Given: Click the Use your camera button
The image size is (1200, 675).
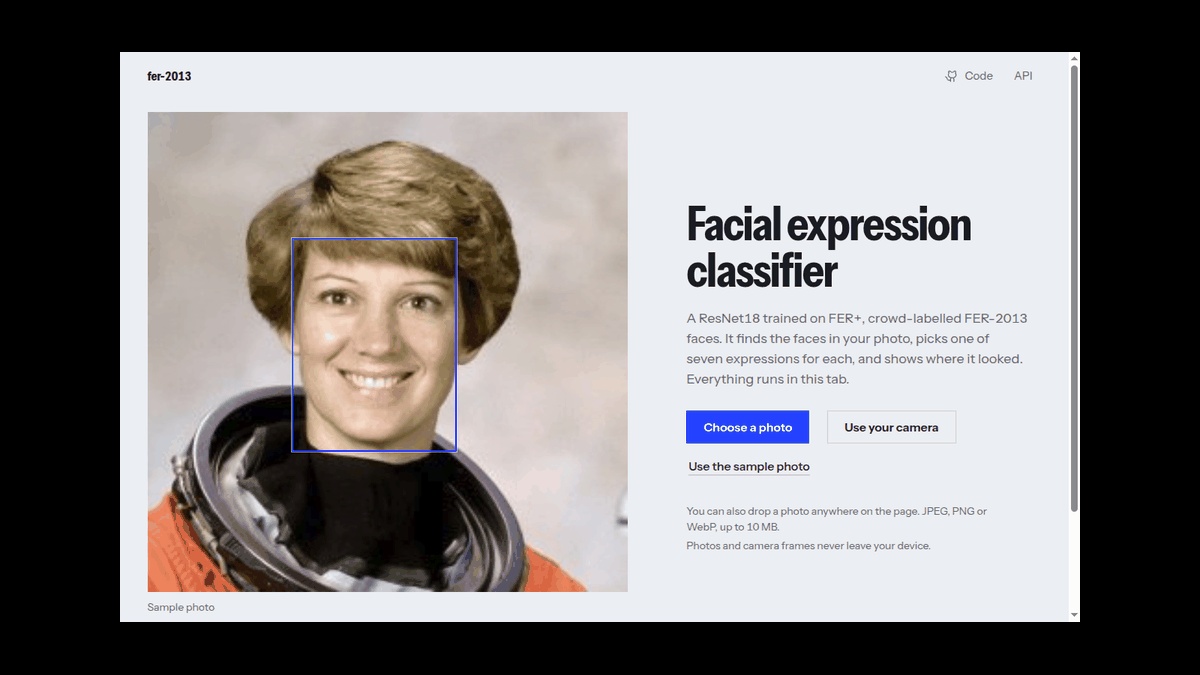Looking at the screenshot, I should click(x=891, y=427).
